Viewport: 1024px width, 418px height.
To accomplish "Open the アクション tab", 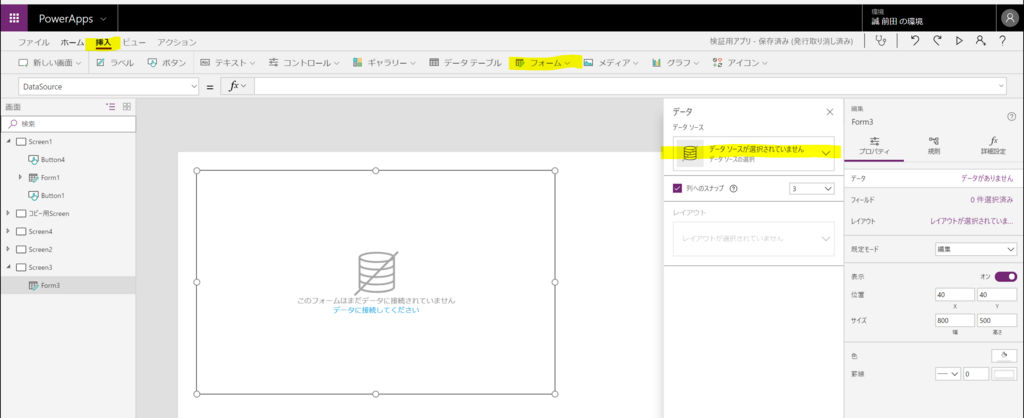I will point(177,42).
